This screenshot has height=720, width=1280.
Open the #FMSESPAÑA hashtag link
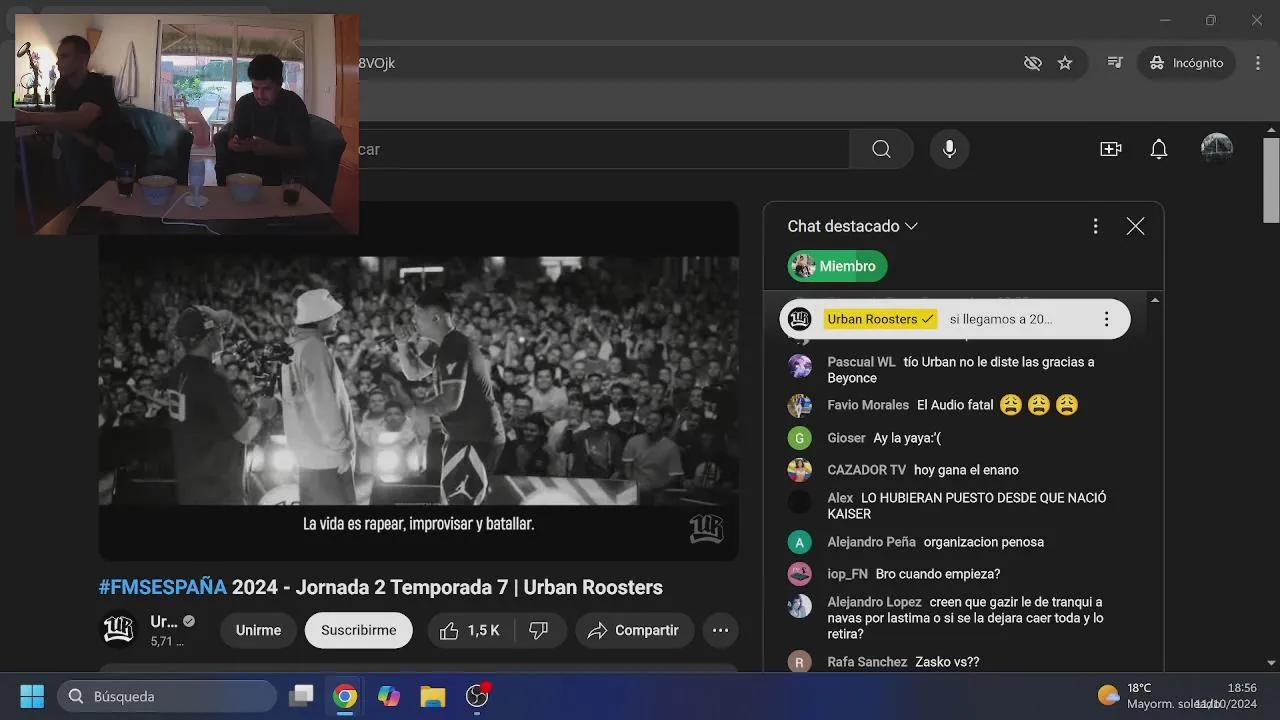coord(163,587)
